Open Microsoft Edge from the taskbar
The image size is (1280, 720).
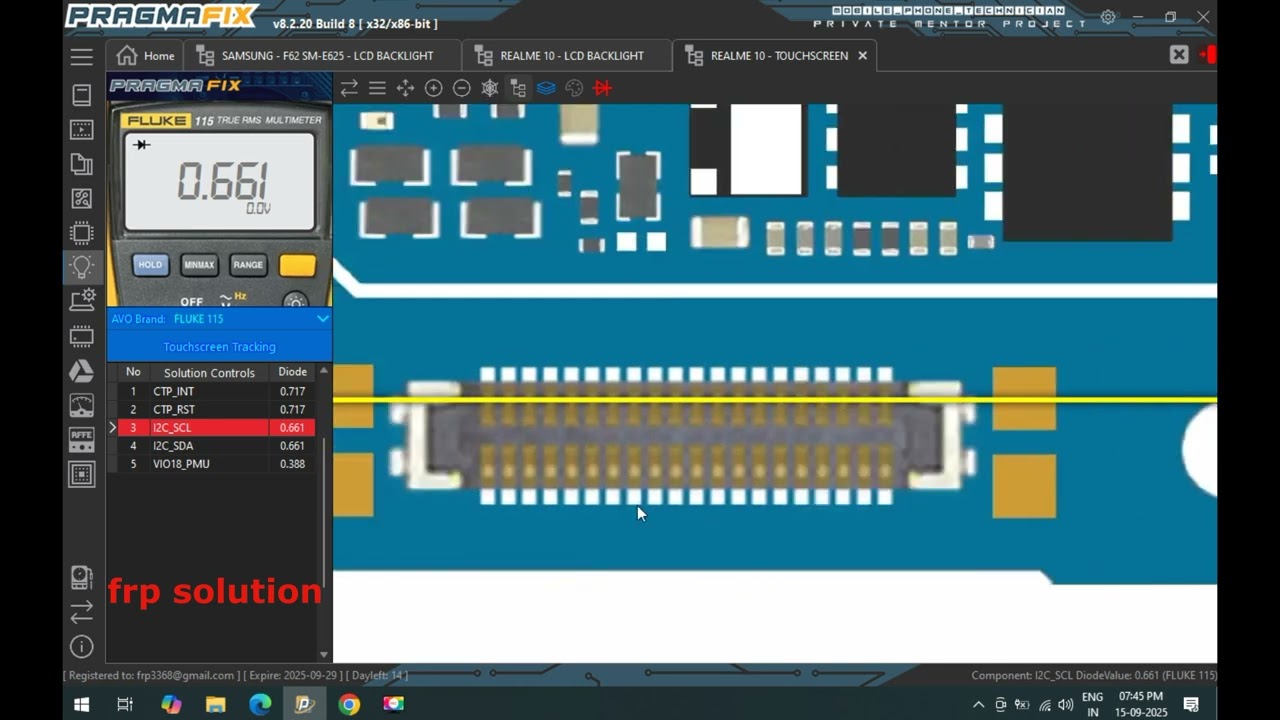pos(260,704)
